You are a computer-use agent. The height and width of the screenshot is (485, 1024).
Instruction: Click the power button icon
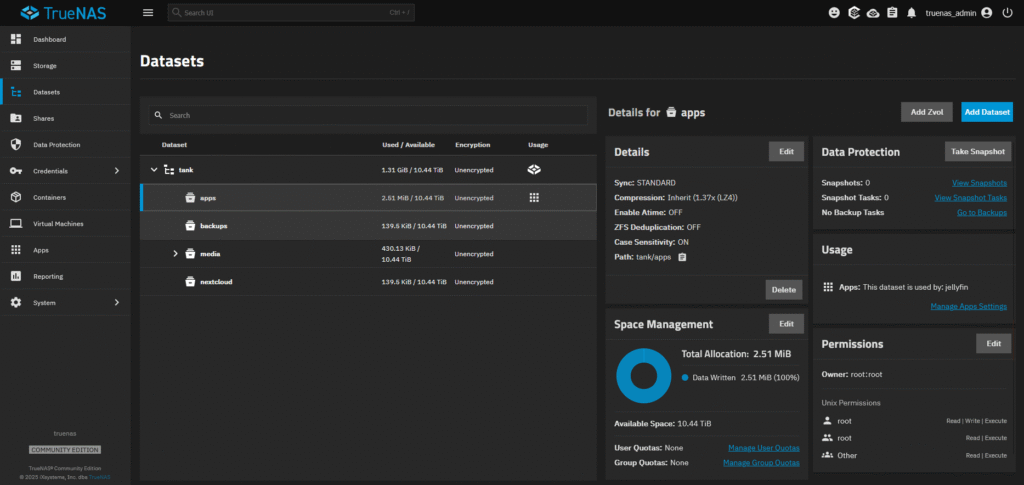(x=1006, y=13)
